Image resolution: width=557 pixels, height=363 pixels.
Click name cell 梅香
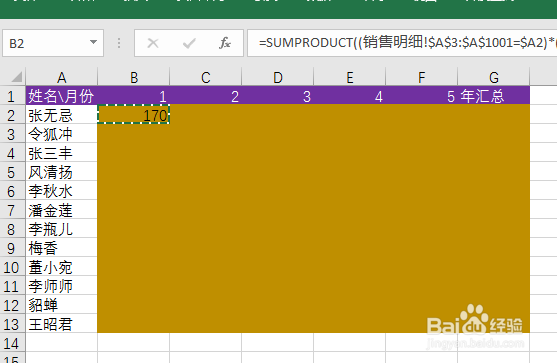[61, 248]
